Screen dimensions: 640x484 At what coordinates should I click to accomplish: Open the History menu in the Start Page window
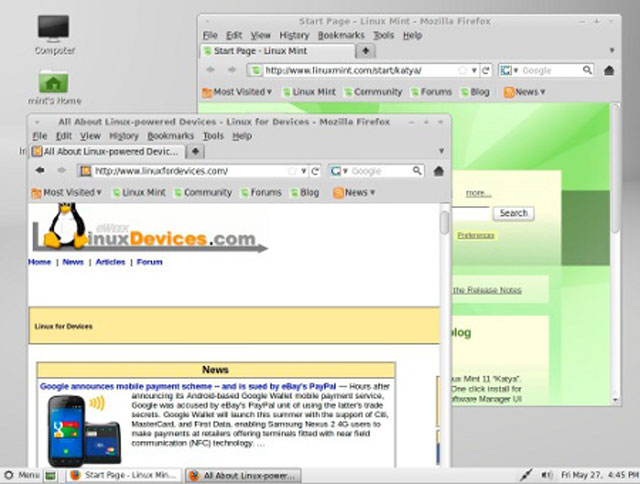click(294, 35)
